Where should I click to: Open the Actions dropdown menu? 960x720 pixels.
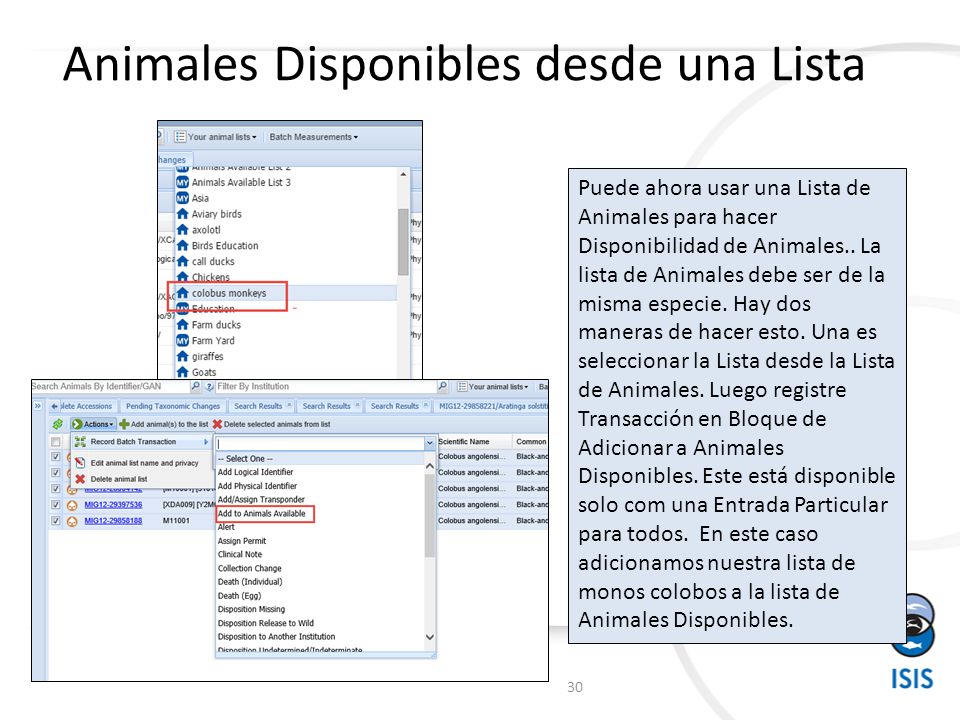(93, 424)
